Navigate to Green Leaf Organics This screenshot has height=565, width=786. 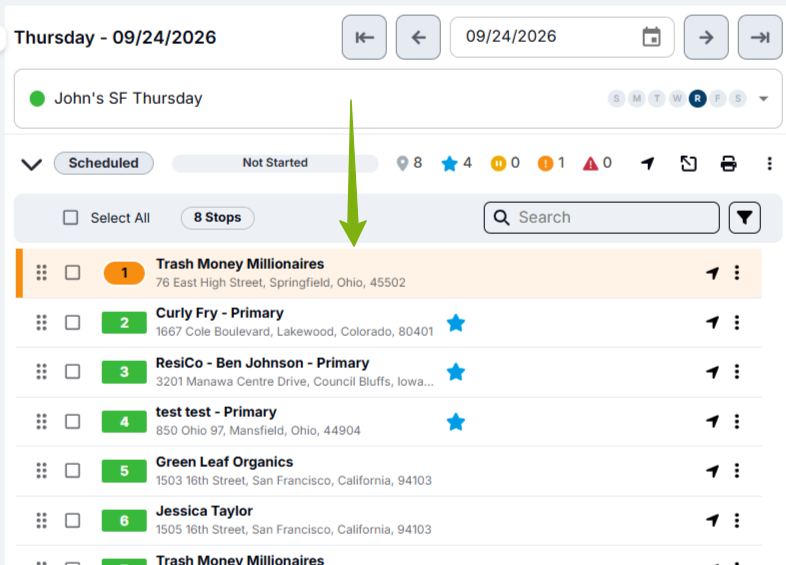(x=712, y=470)
